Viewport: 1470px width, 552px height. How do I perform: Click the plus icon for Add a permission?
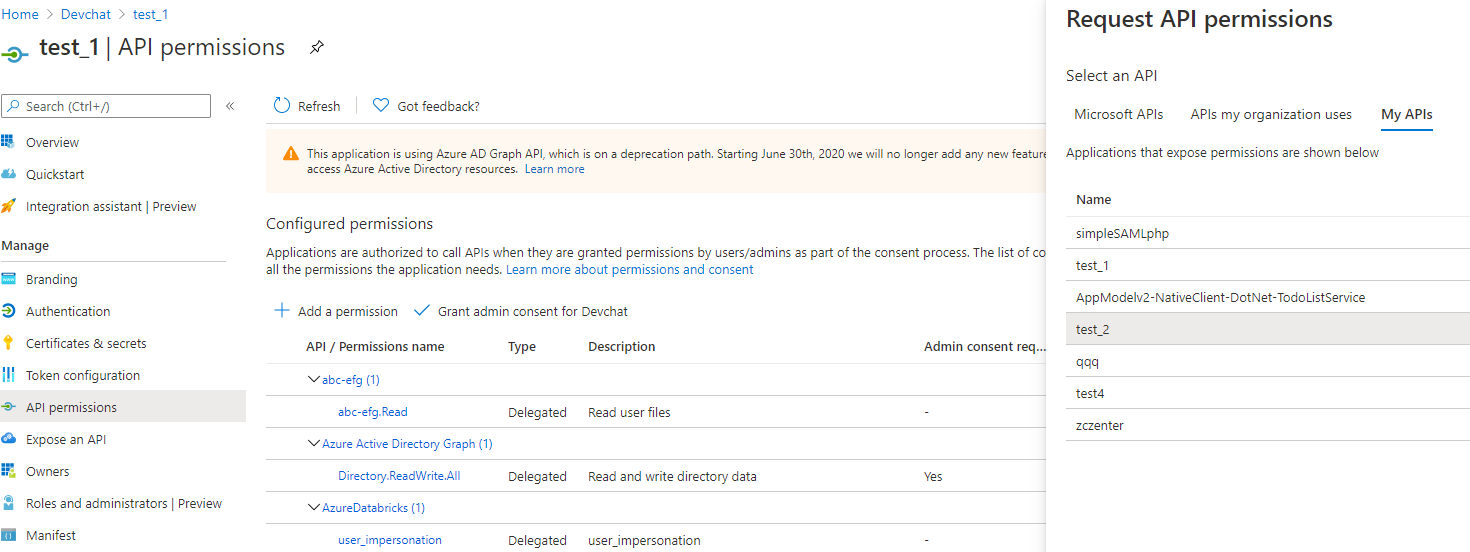[x=282, y=311]
